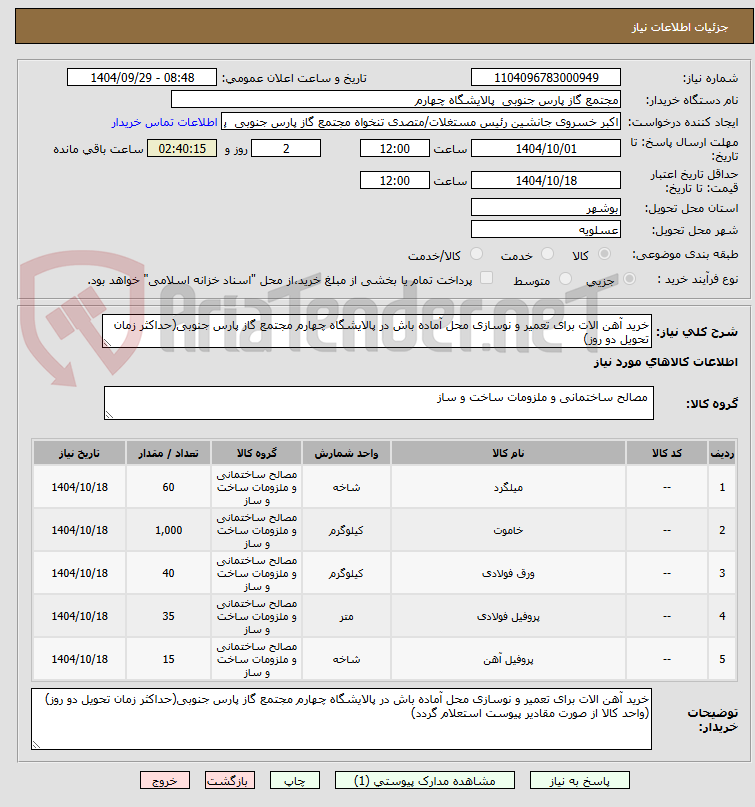
Task: Open مشاهده مدارک پیوستی (1) attachments
Action: click(425, 781)
